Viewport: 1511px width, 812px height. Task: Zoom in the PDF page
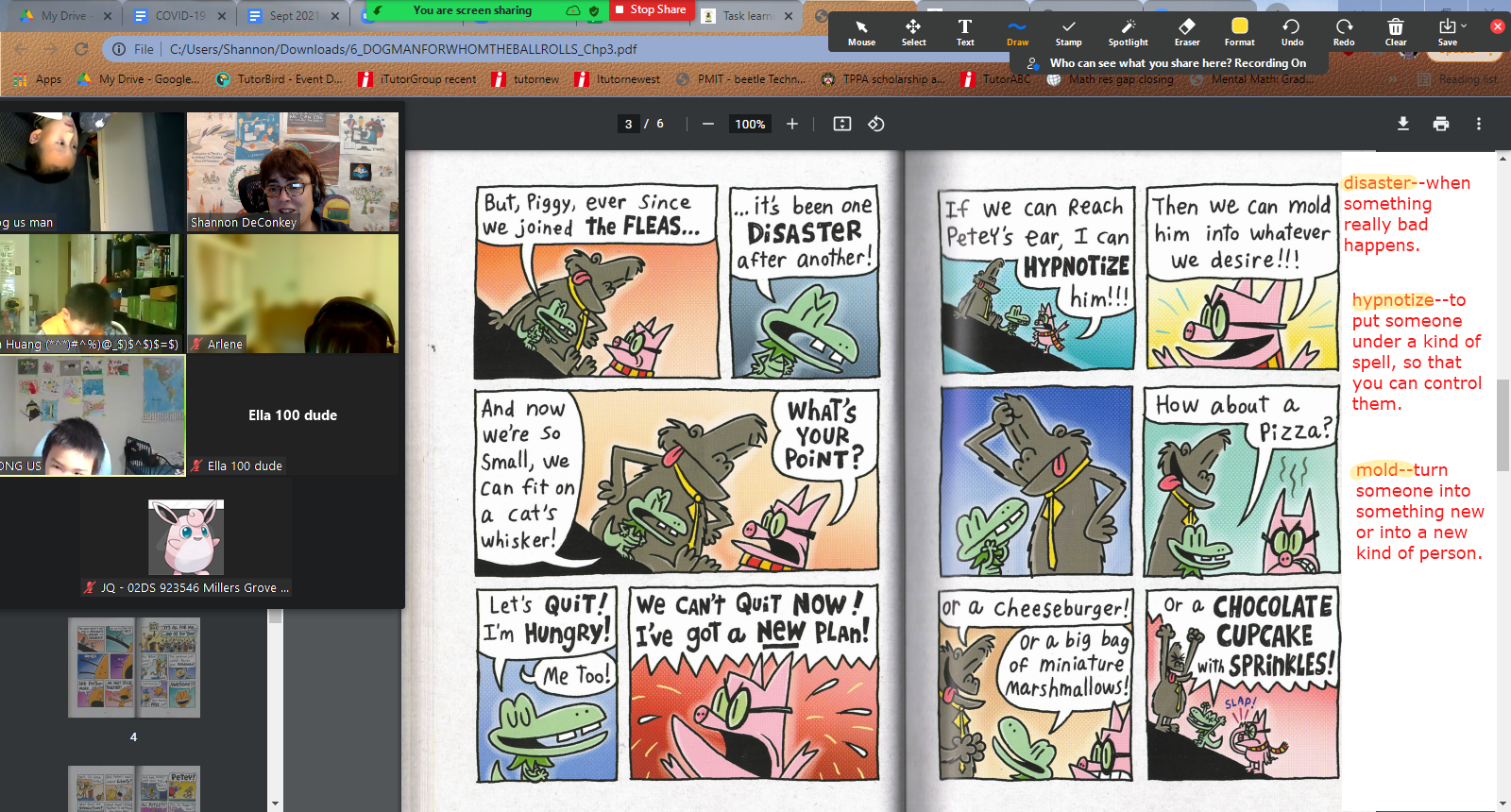click(792, 124)
